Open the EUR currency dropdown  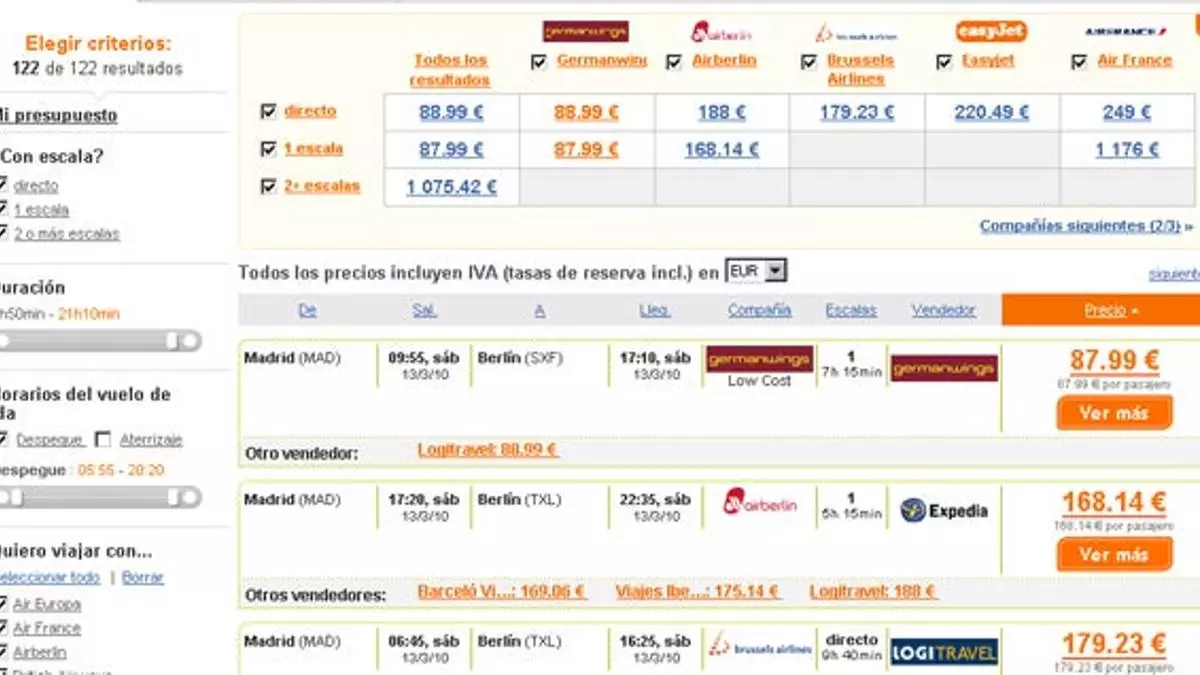[756, 271]
